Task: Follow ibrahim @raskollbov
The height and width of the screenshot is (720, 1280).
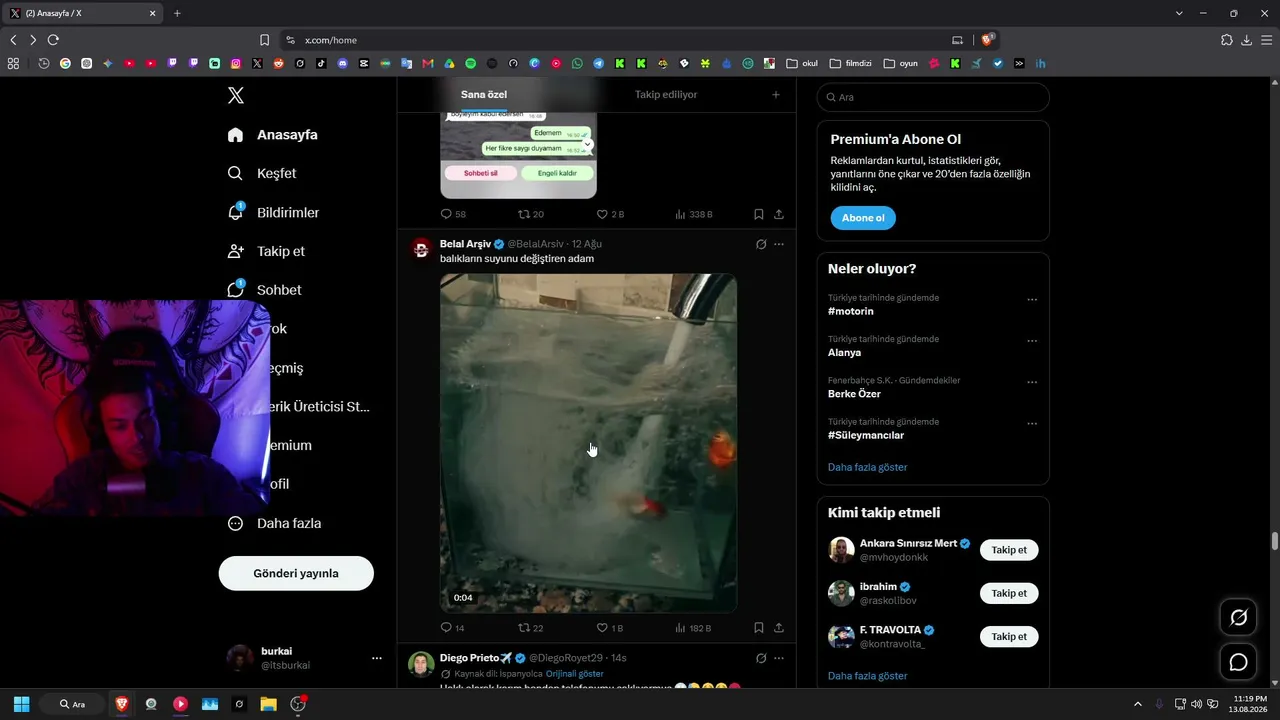Action: pos(1009,593)
